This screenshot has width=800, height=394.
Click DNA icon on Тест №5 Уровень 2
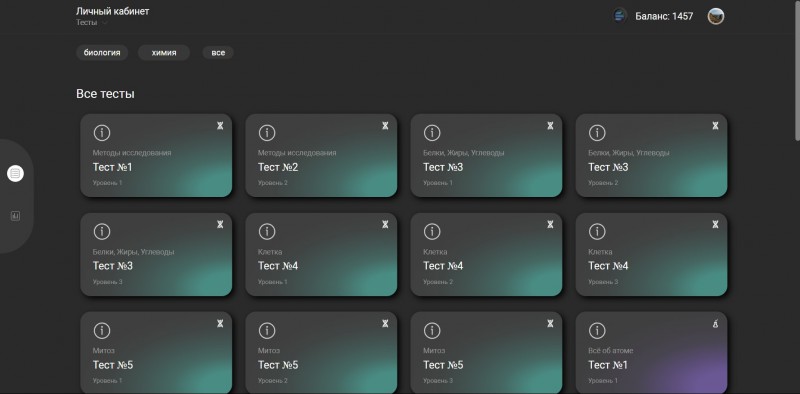(385, 324)
